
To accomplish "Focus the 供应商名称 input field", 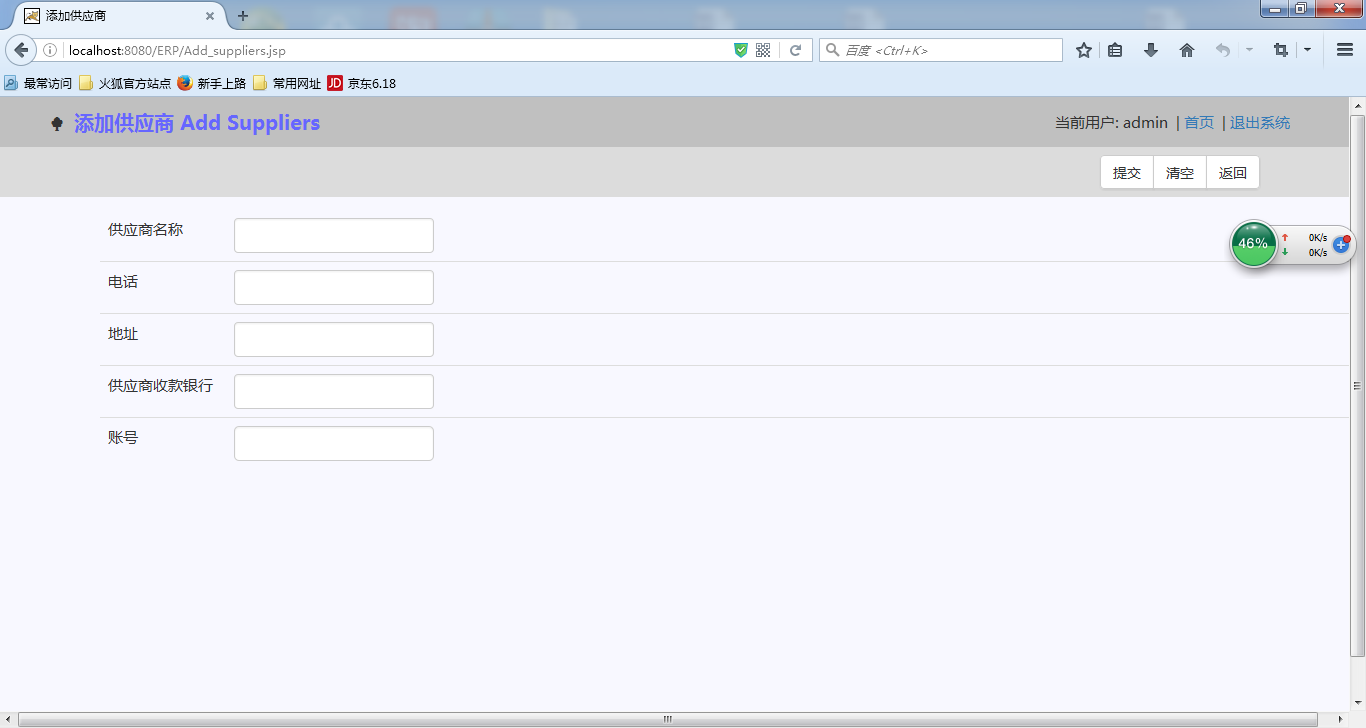I will 334,236.
